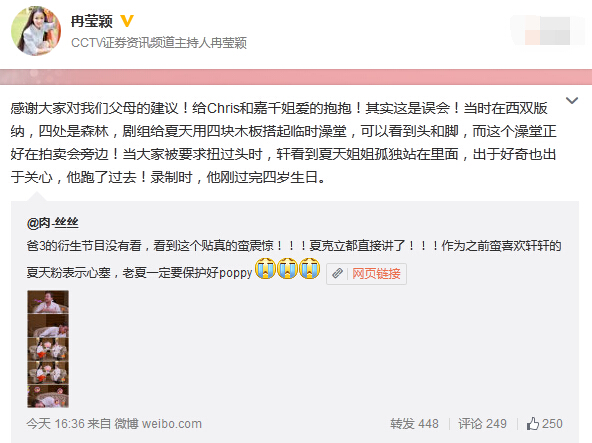Image resolution: width=592 pixels, height=443 pixels.
Task: Open the 微博 weibo.com source link
Action: pyautogui.click(x=158, y=424)
